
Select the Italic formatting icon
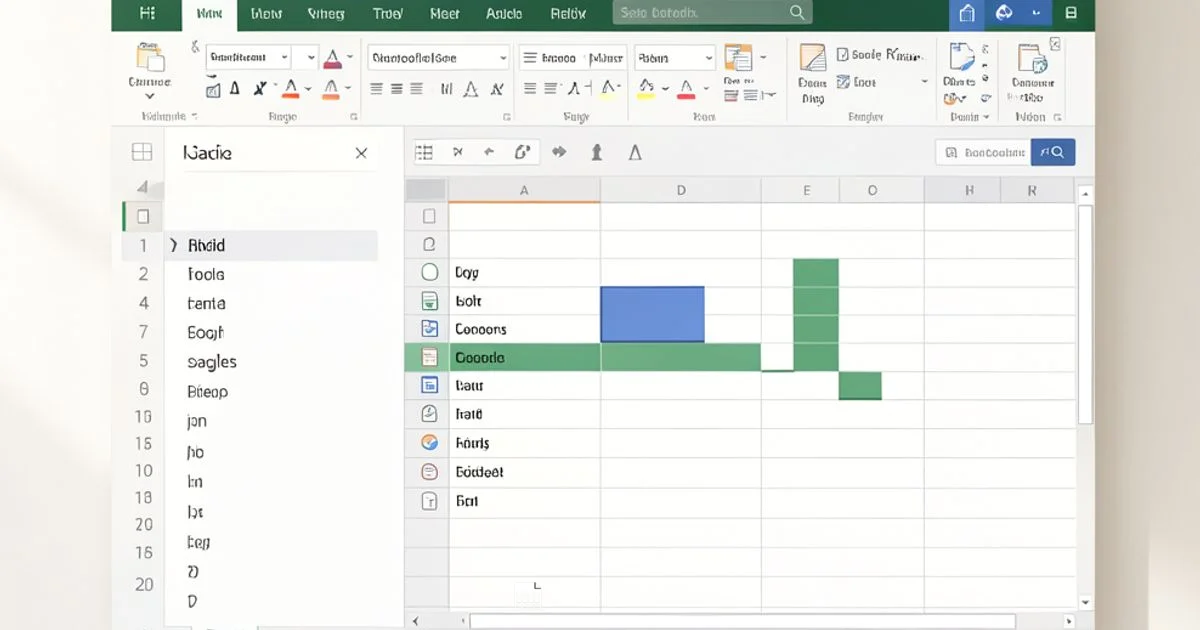(260, 87)
